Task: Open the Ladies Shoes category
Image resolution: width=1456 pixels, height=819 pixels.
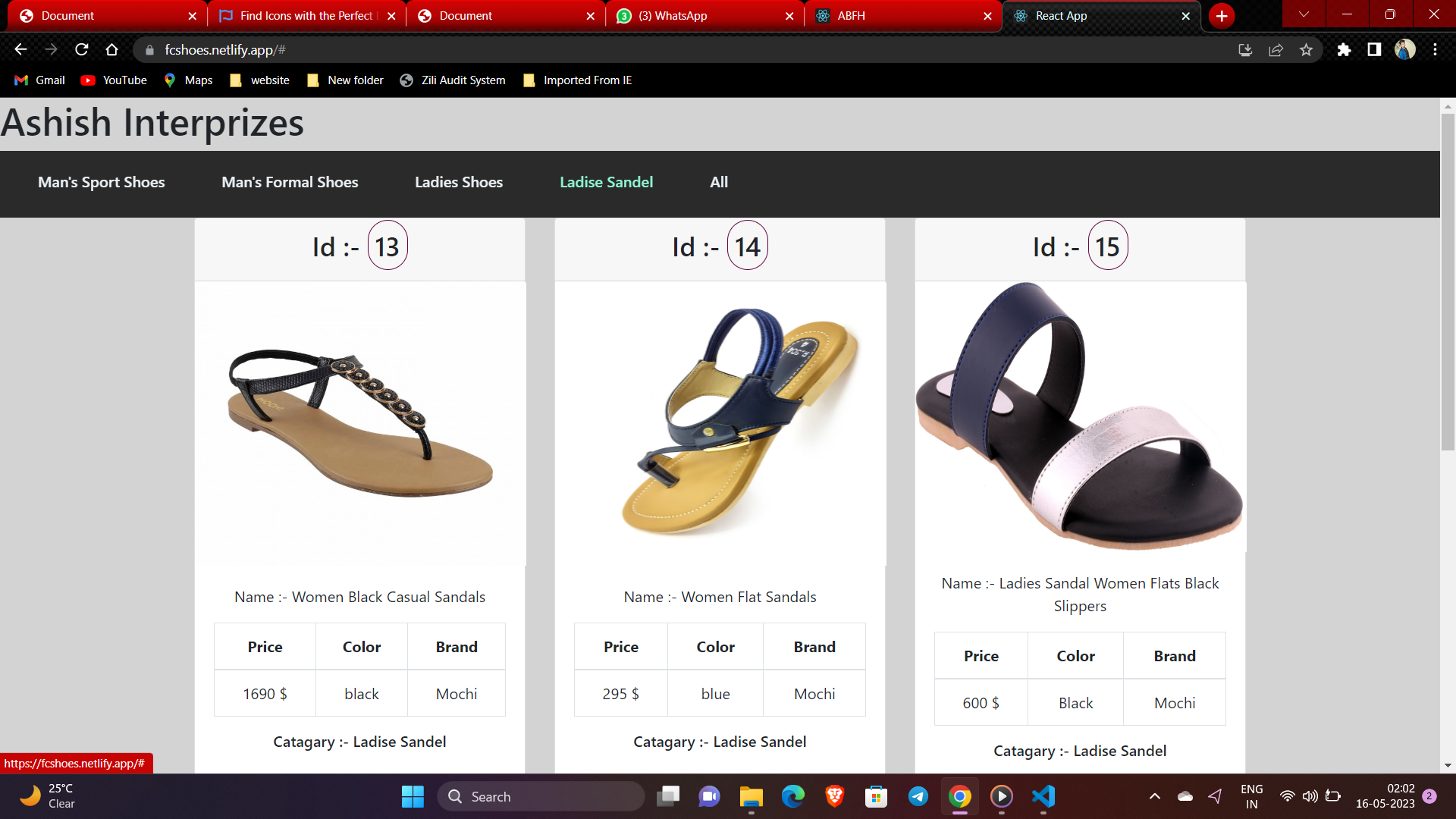Action: pyautogui.click(x=459, y=182)
